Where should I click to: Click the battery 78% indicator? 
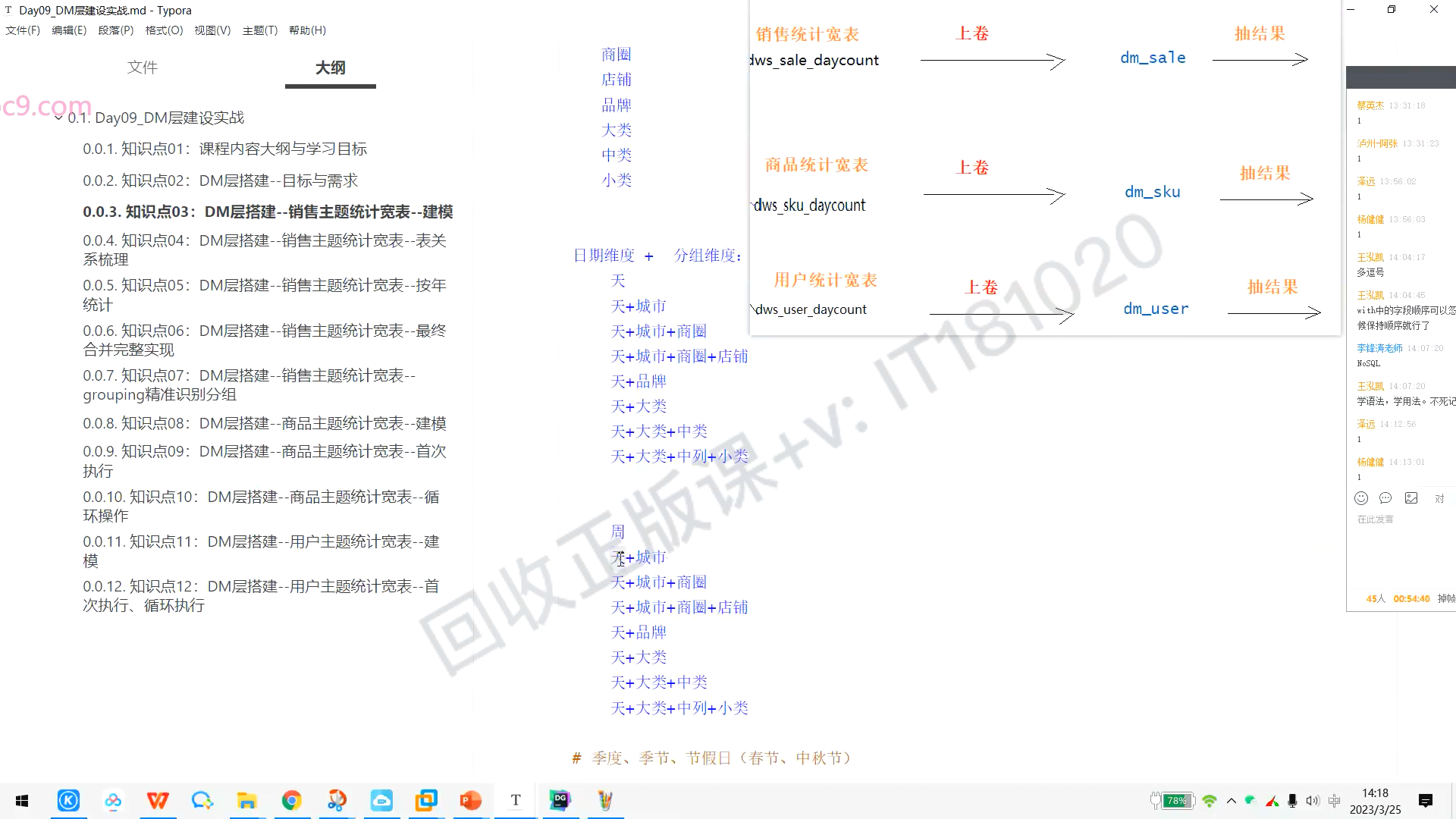[1176, 801]
